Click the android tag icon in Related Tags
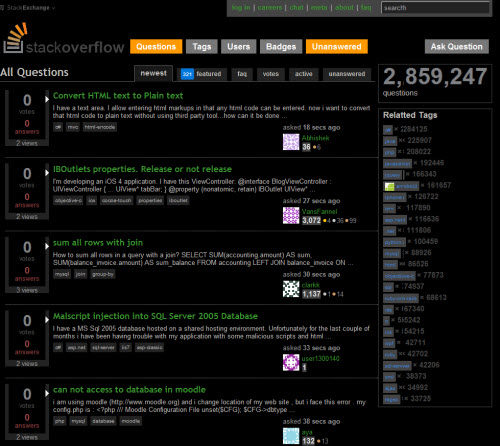Screen dimensions: 500x446 pos(389,186)
